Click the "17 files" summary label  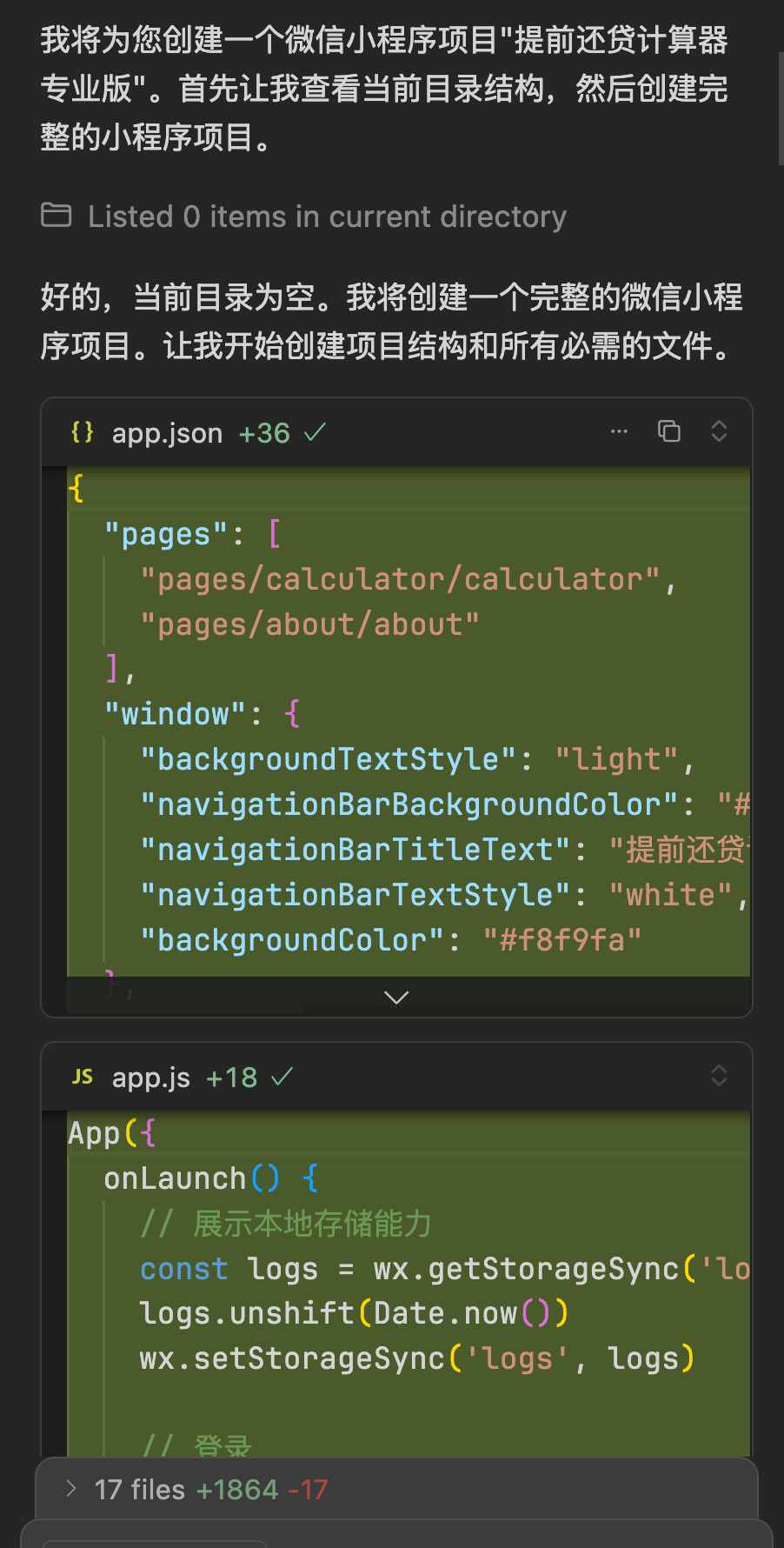click(x=140, y=1490)
